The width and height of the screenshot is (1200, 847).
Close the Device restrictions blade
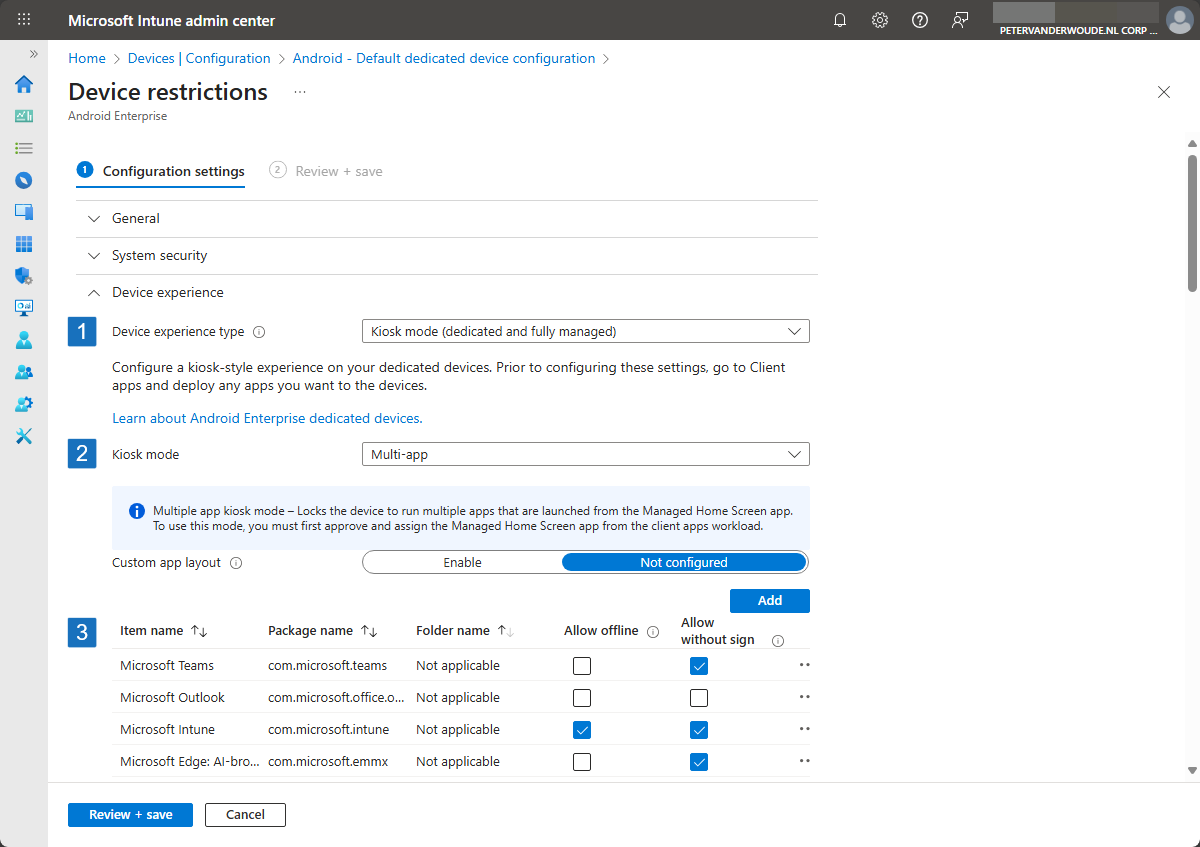click(x=1164, y=92)
